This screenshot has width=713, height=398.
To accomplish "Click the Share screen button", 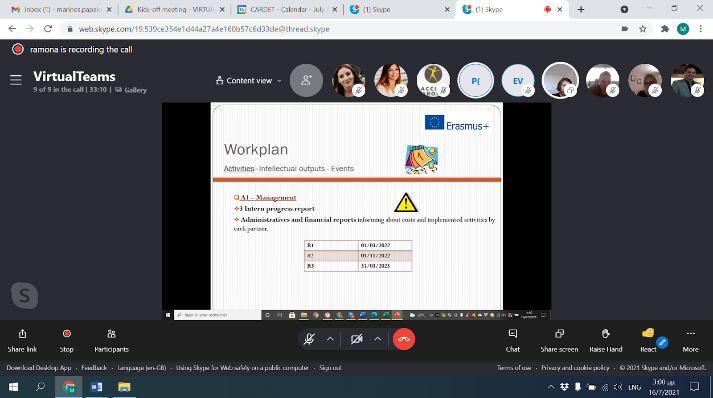I will 559,341.
